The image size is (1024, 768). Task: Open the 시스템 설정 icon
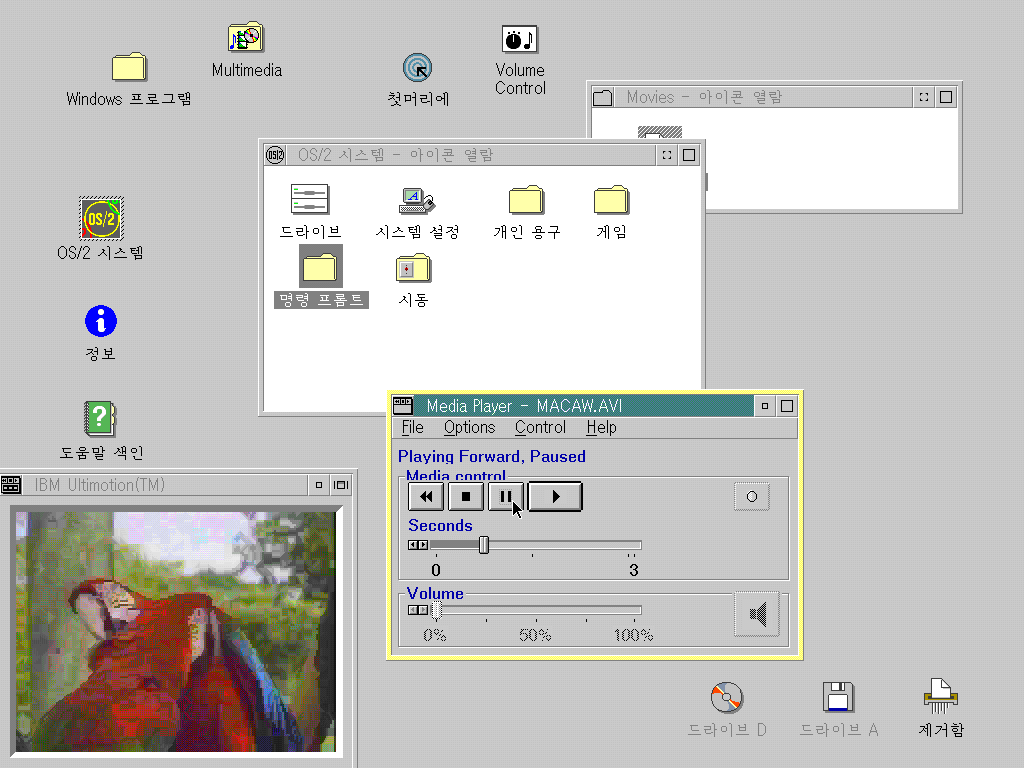(x=417, y=200)
